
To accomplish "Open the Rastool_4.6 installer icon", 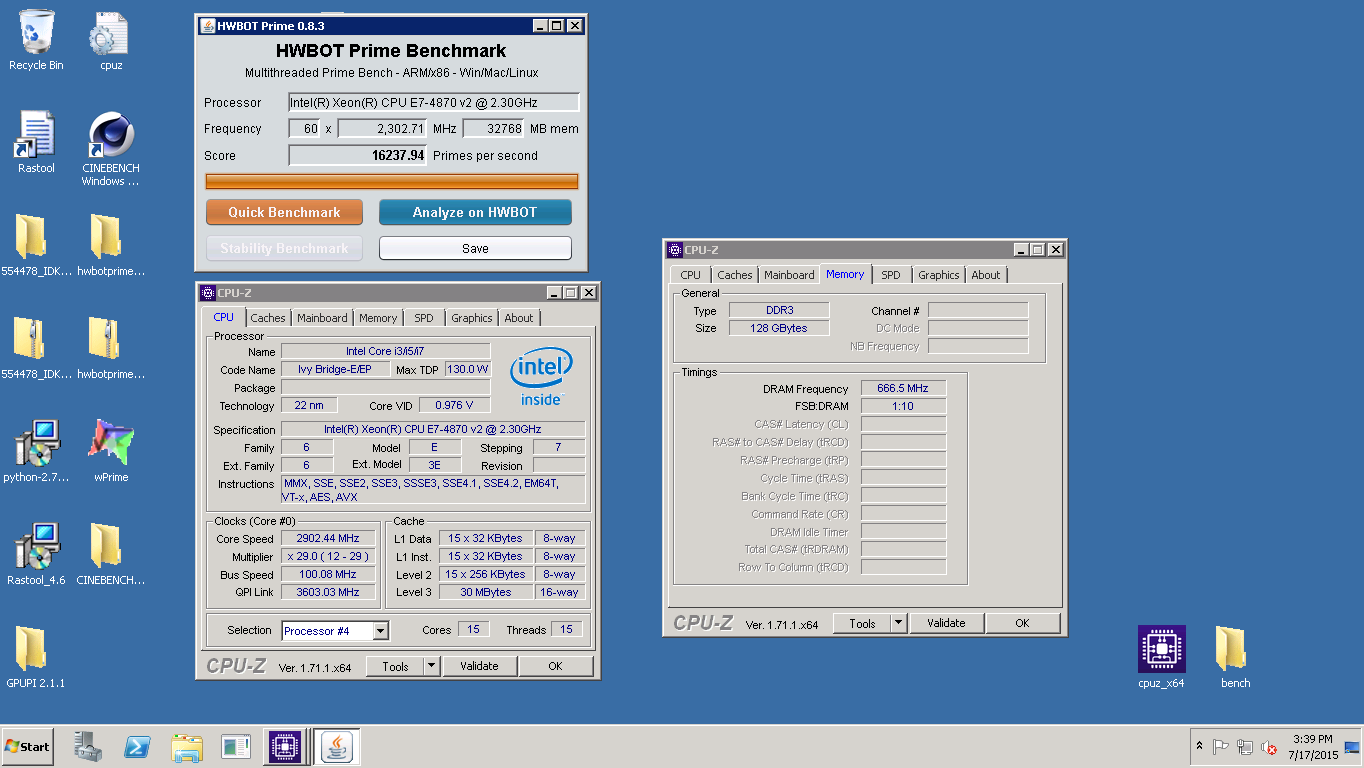I will click(36, 554).
